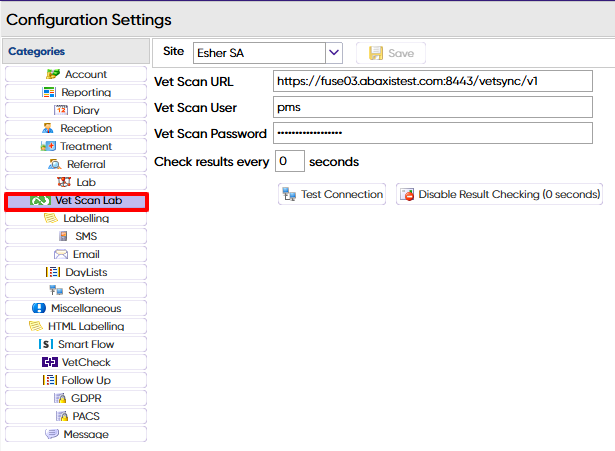Open PACS settings
This screenshot has height=451, width=615.
point(76,417)
